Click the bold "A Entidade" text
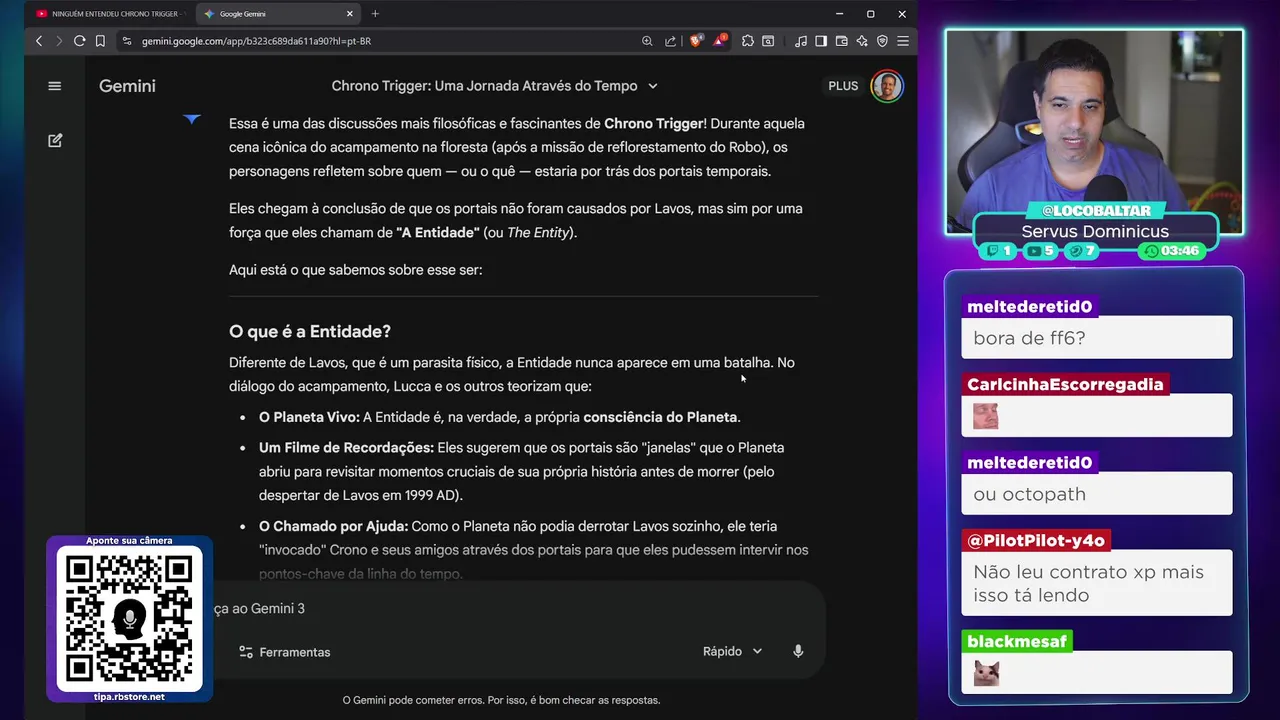Image resolution: width=1280 pixels, height=720 pixels. [x=438, y=232]
